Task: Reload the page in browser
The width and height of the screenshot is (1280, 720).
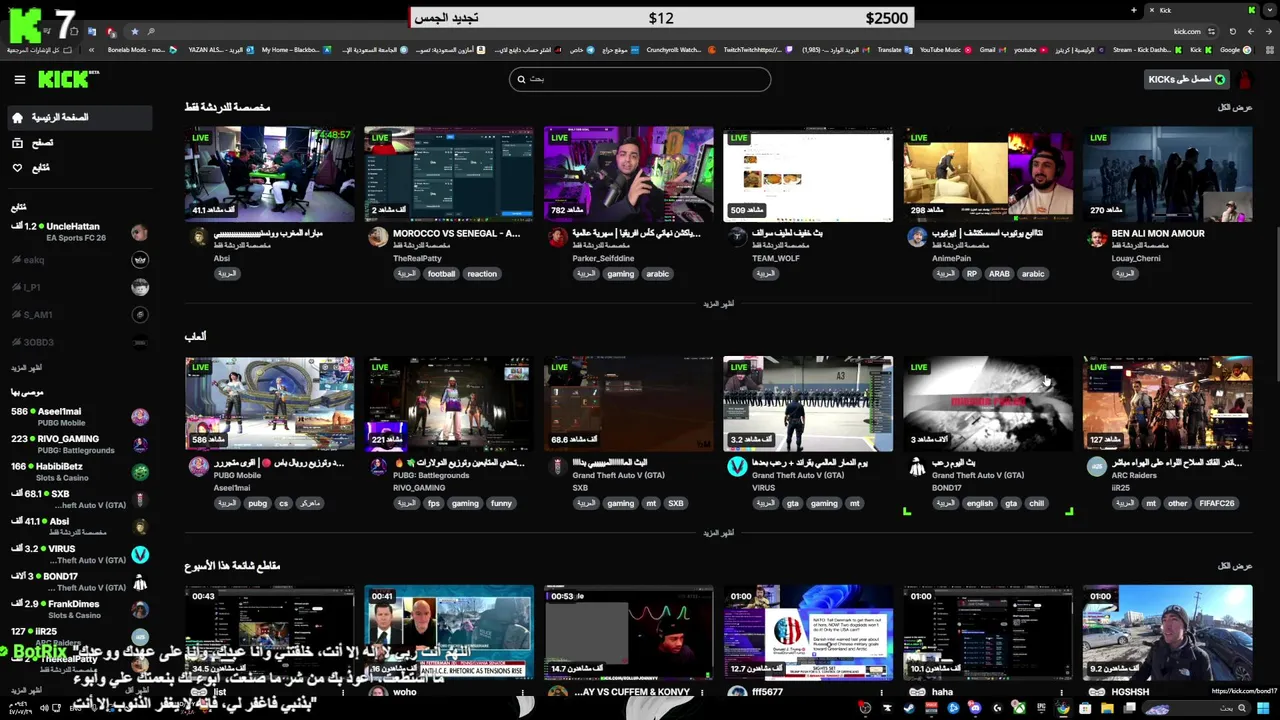Action: pos(1231,31)
